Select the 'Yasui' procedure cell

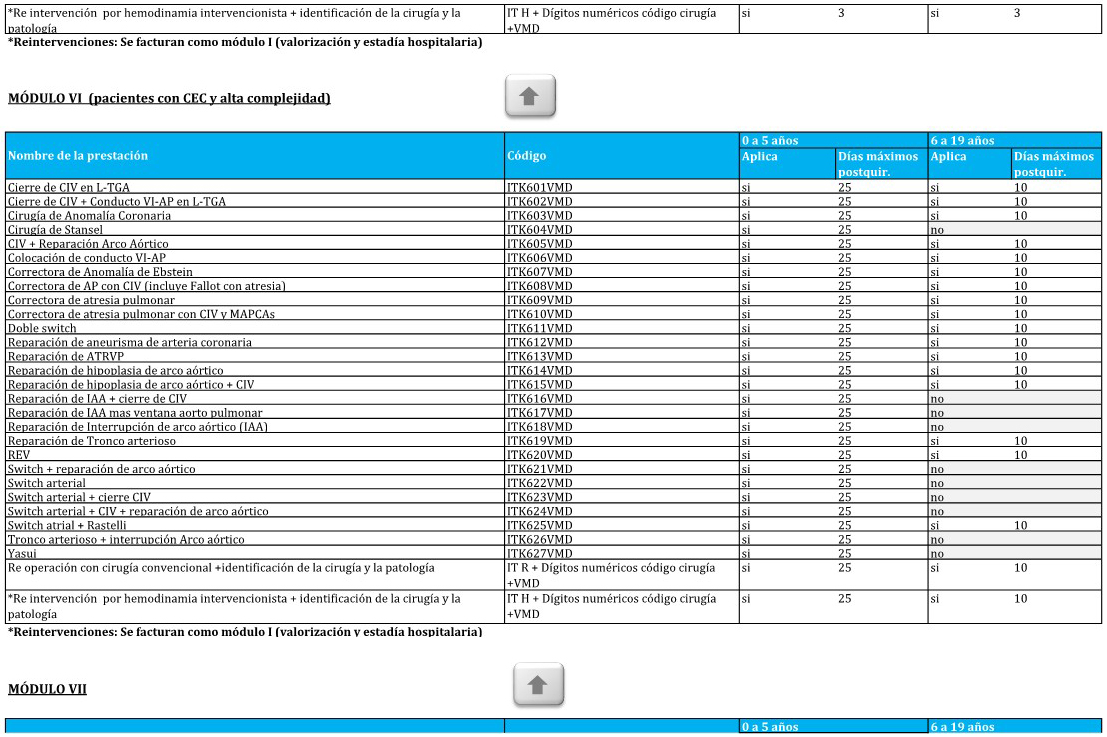pos(22,553)
